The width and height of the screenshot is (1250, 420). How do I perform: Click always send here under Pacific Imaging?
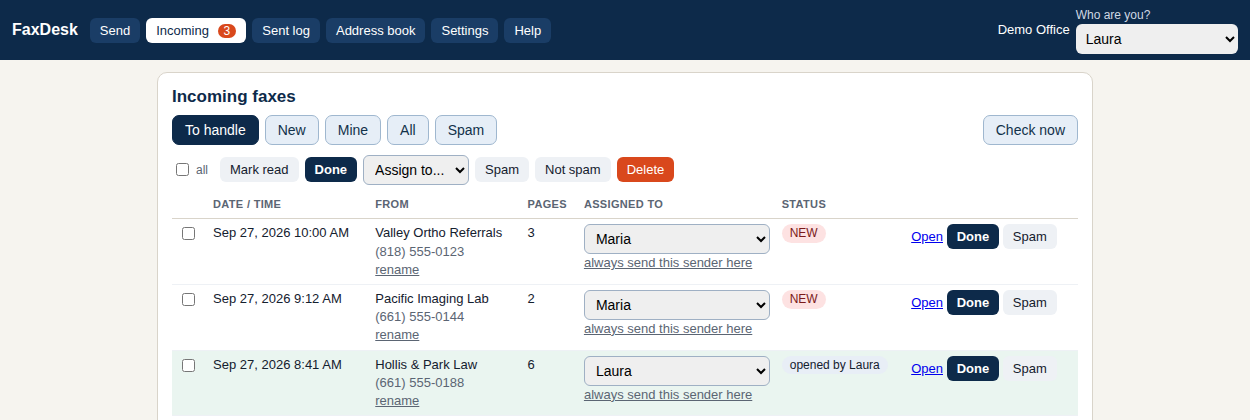pos(668,329)
